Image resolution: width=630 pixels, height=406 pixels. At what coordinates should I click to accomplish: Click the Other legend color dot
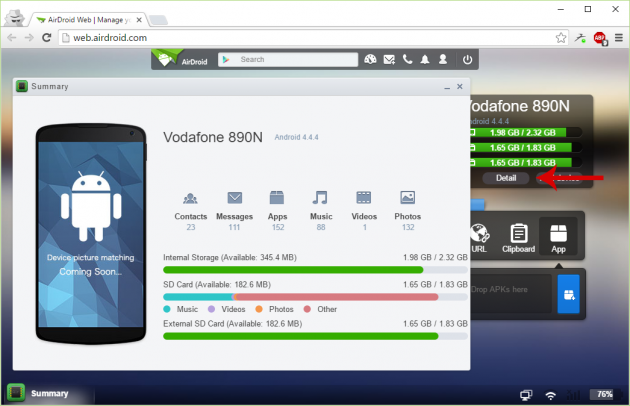307,309
